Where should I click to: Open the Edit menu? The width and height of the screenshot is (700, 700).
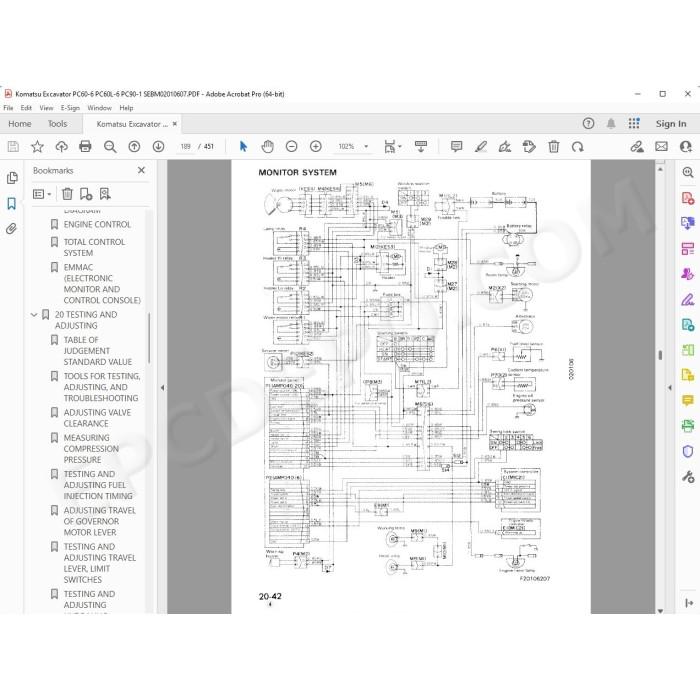(26, 108)
